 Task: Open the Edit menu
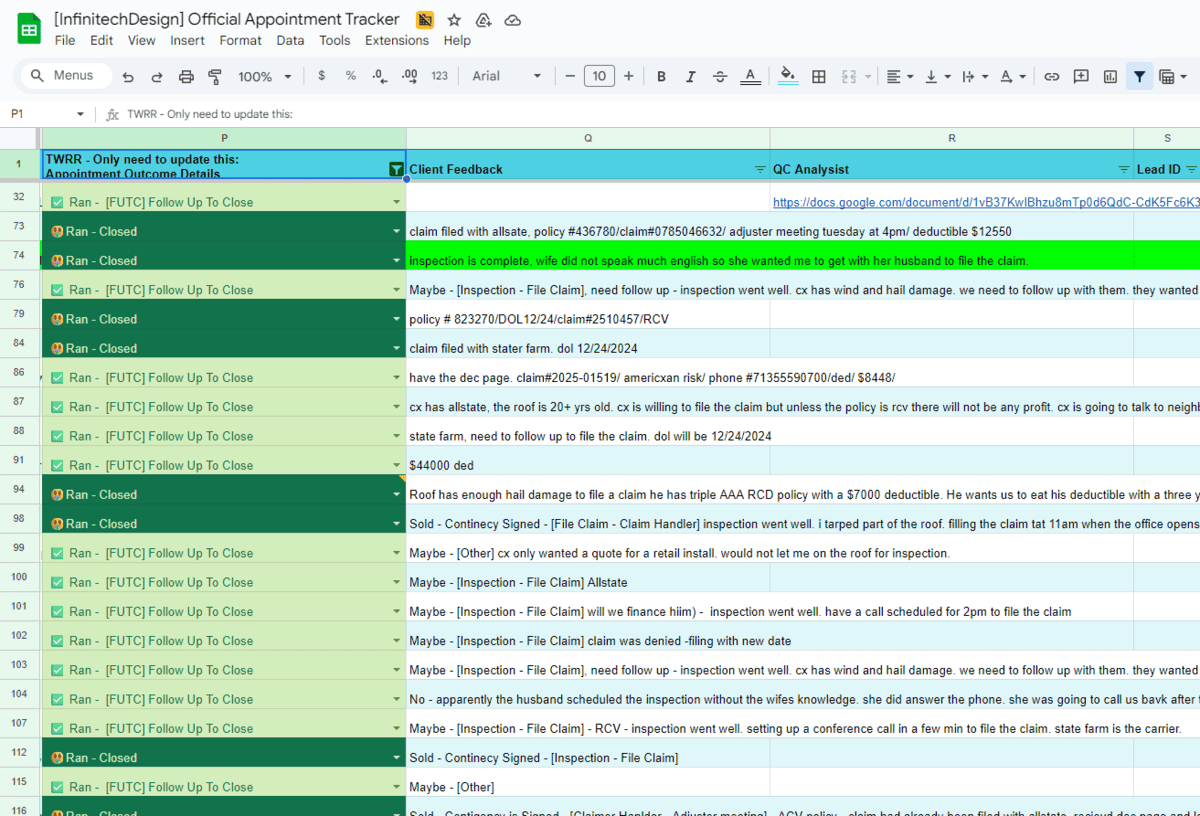tap(101, 41)
